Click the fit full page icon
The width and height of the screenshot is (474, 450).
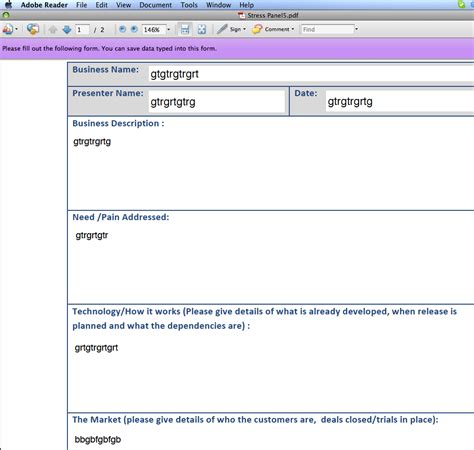(202, 29)
